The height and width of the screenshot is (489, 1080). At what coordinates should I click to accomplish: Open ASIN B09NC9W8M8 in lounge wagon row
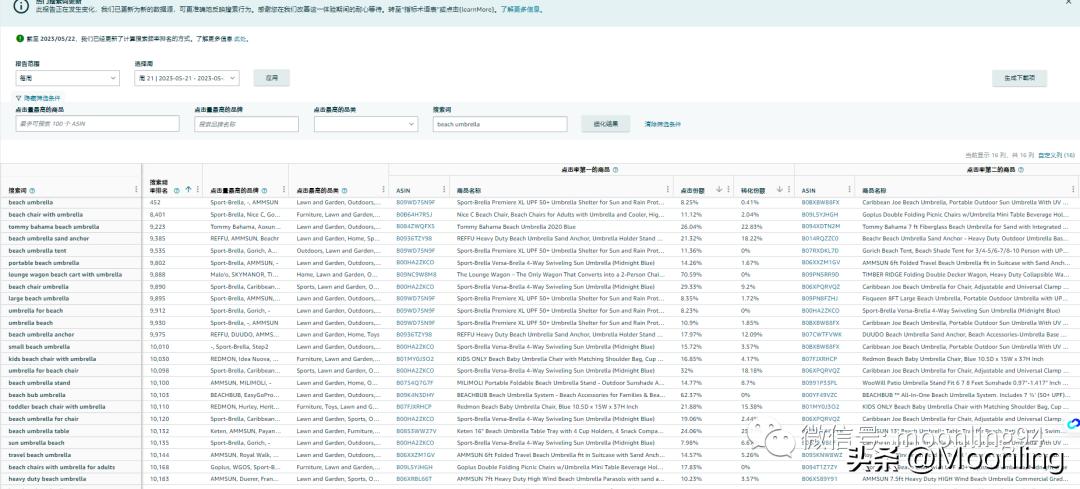pyautogui.click(x=416, y=274)
